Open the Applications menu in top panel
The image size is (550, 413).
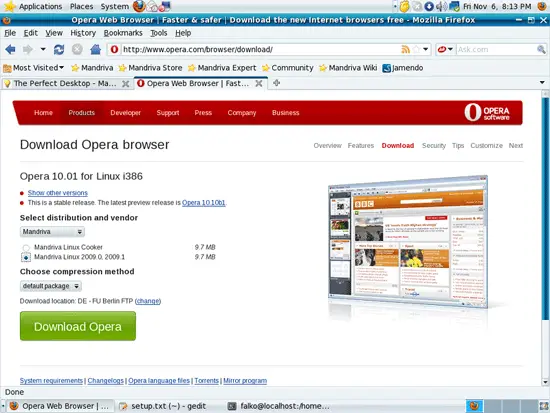click(x=40, y=6)
